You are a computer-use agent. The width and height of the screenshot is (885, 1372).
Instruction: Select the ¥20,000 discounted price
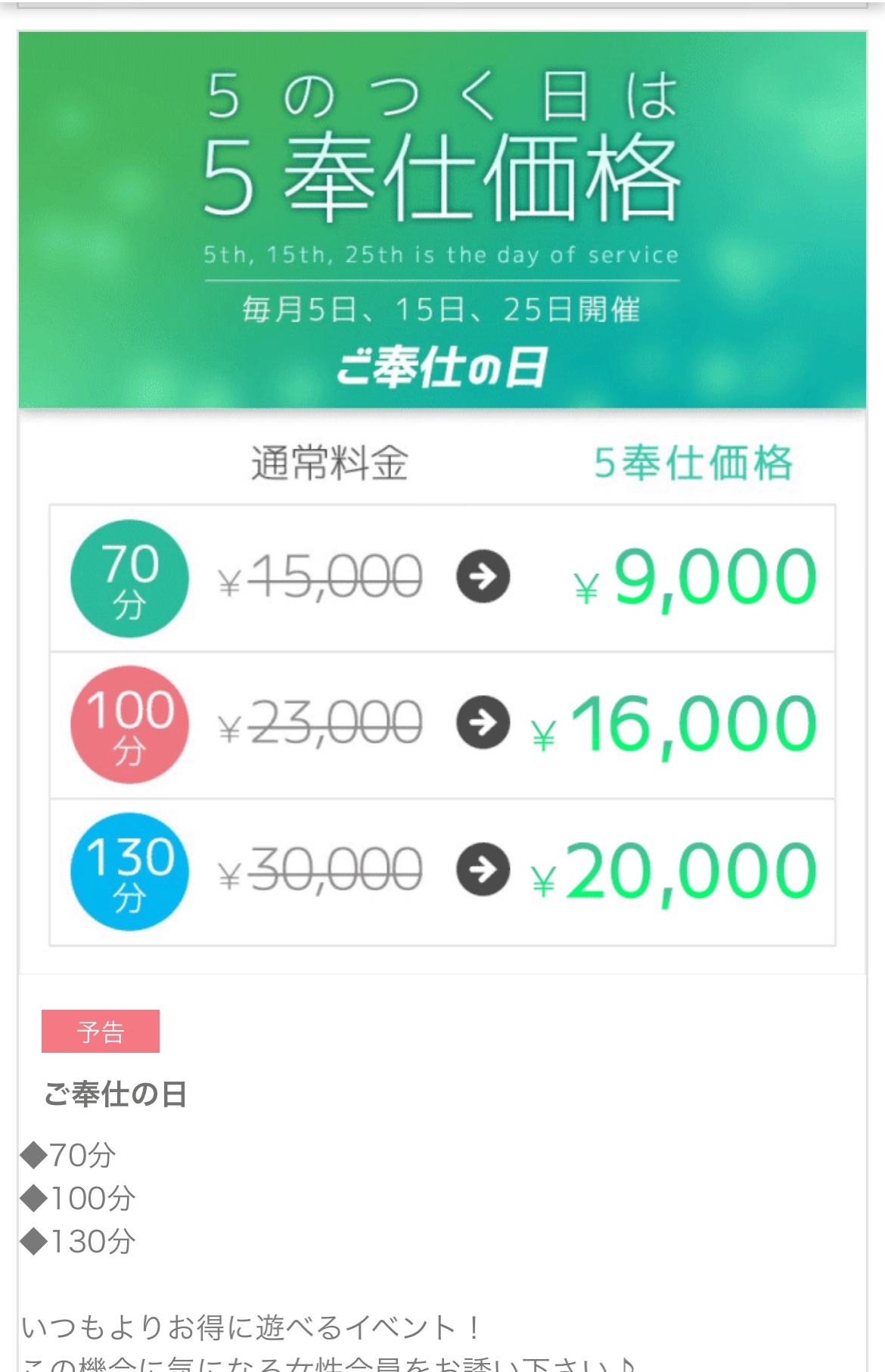pos(674,873)
